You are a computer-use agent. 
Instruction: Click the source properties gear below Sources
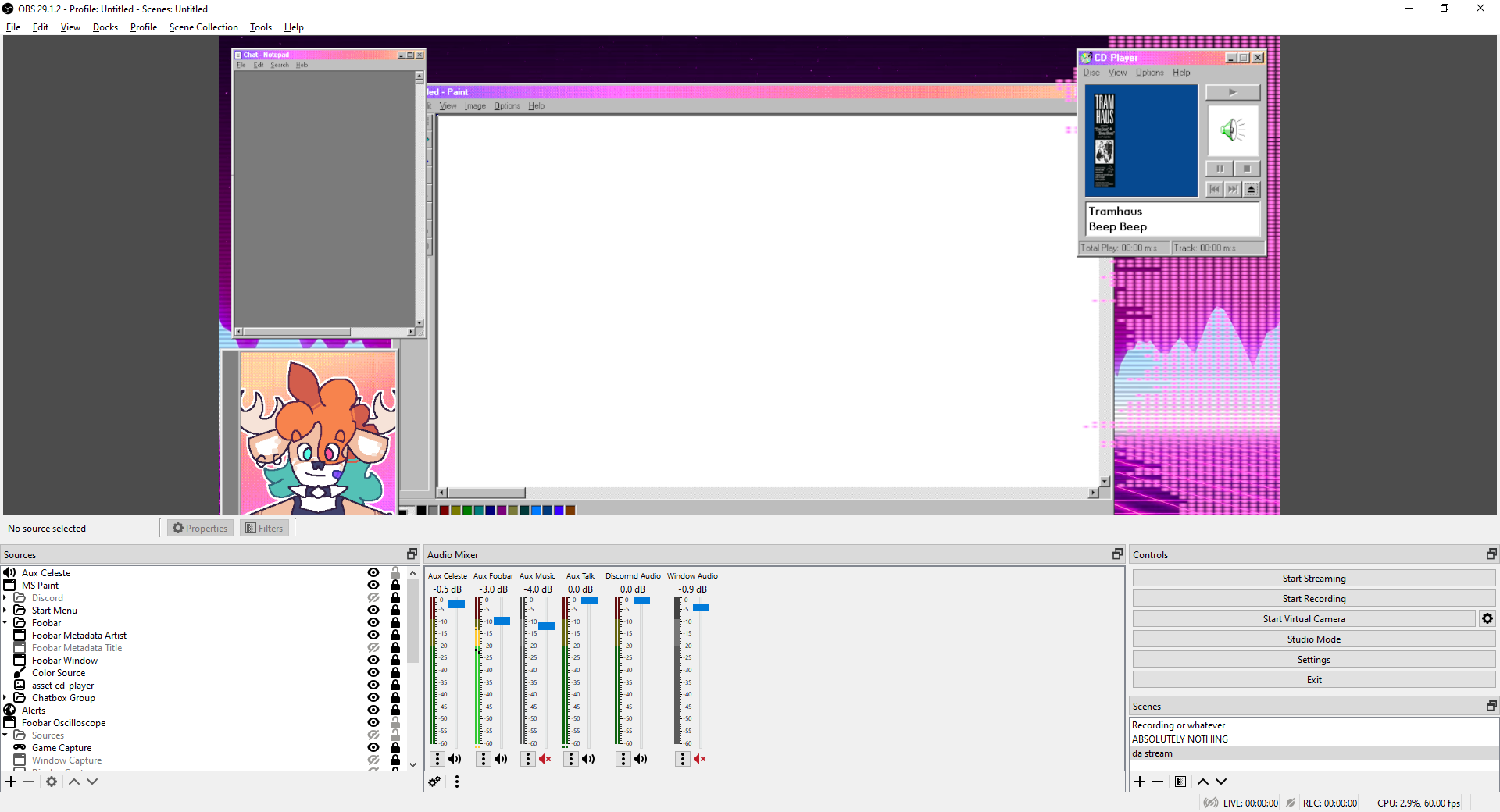[52, 782]
